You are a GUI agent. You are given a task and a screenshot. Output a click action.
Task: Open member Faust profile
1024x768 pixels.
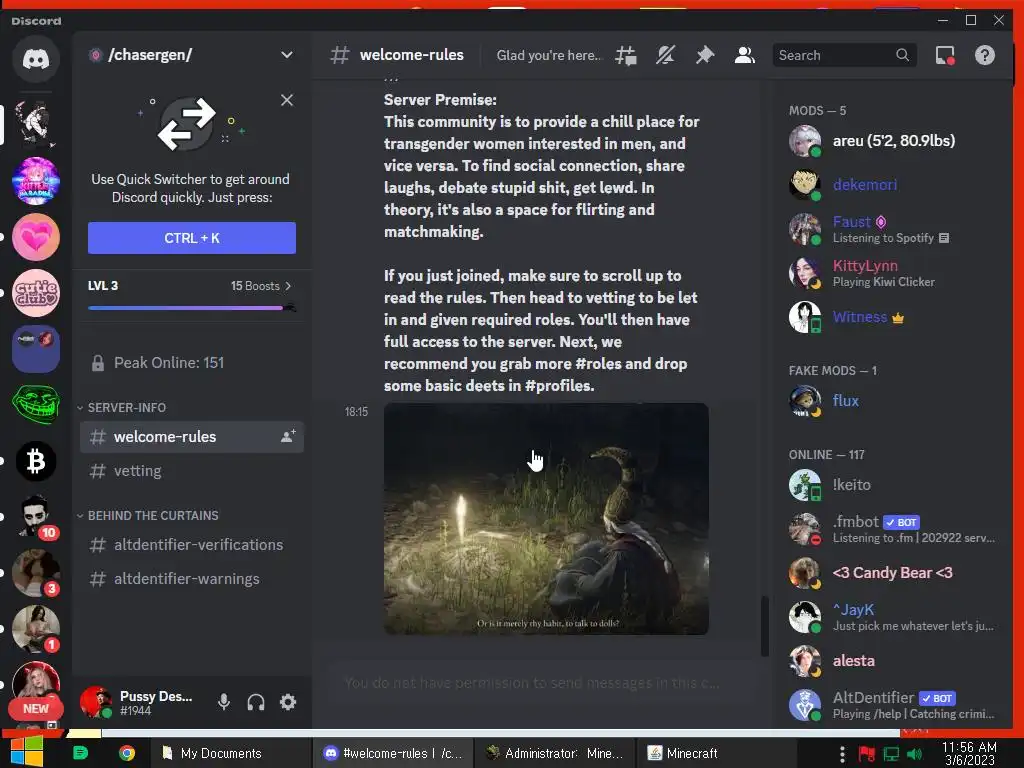[892, 229]
